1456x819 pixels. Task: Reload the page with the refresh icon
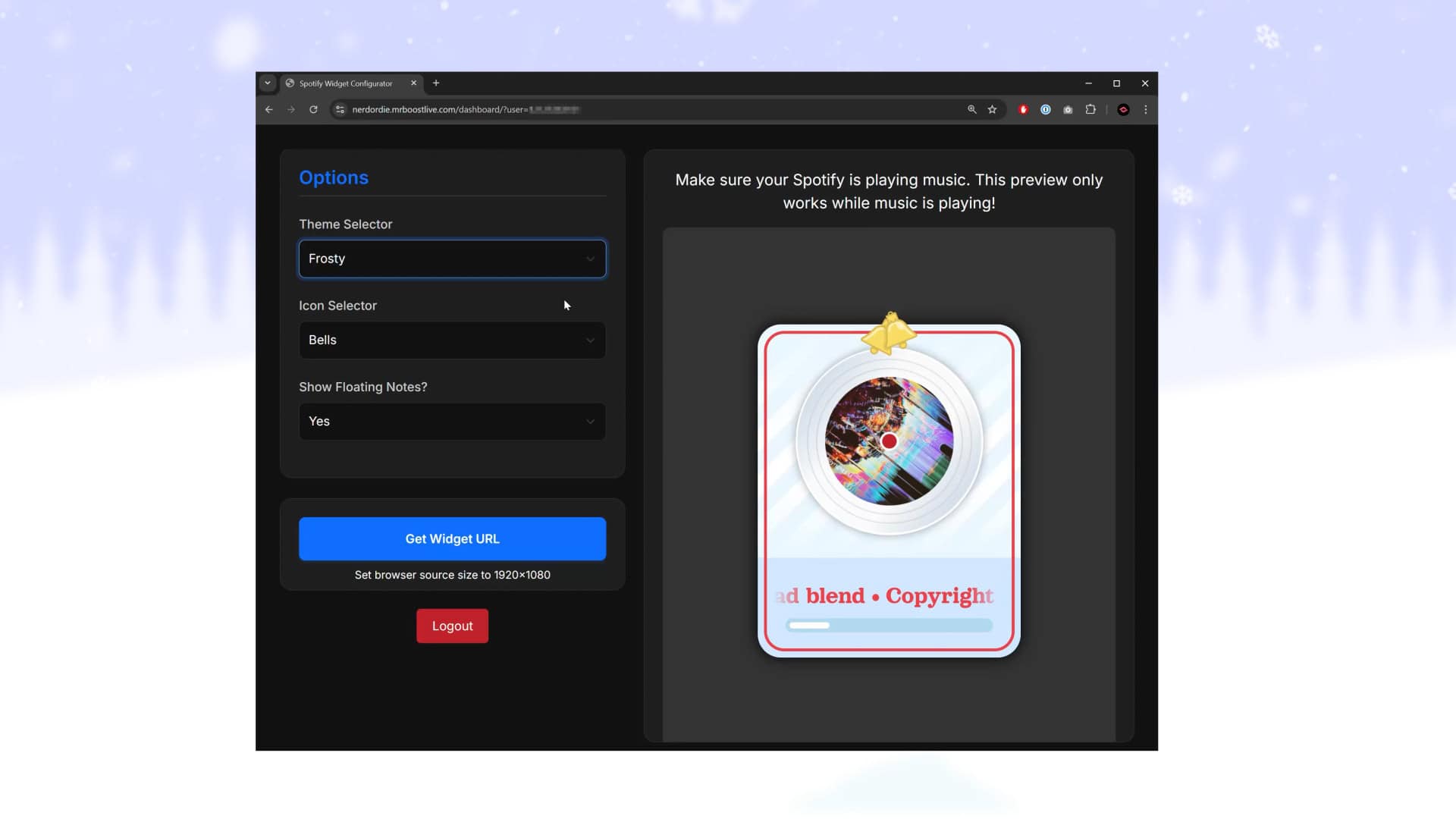pyautogui.click(x=314, y=109)
